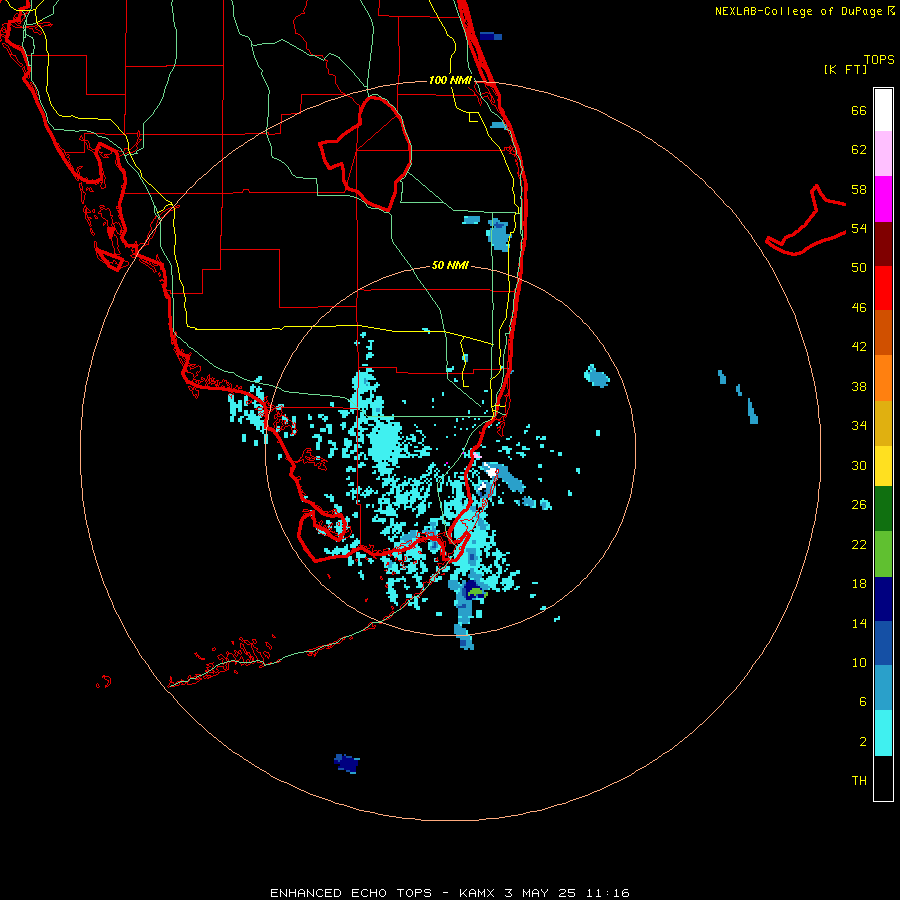Click the medium blue legend swatch
This screenshot has width=900, height=900.
coord(883,643)
